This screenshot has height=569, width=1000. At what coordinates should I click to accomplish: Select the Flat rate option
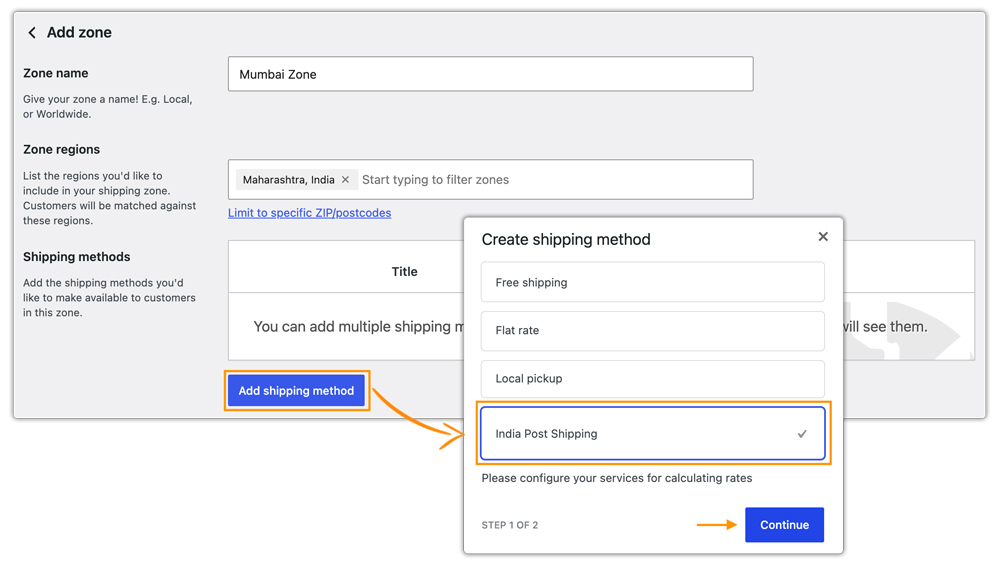pos(652,330)
